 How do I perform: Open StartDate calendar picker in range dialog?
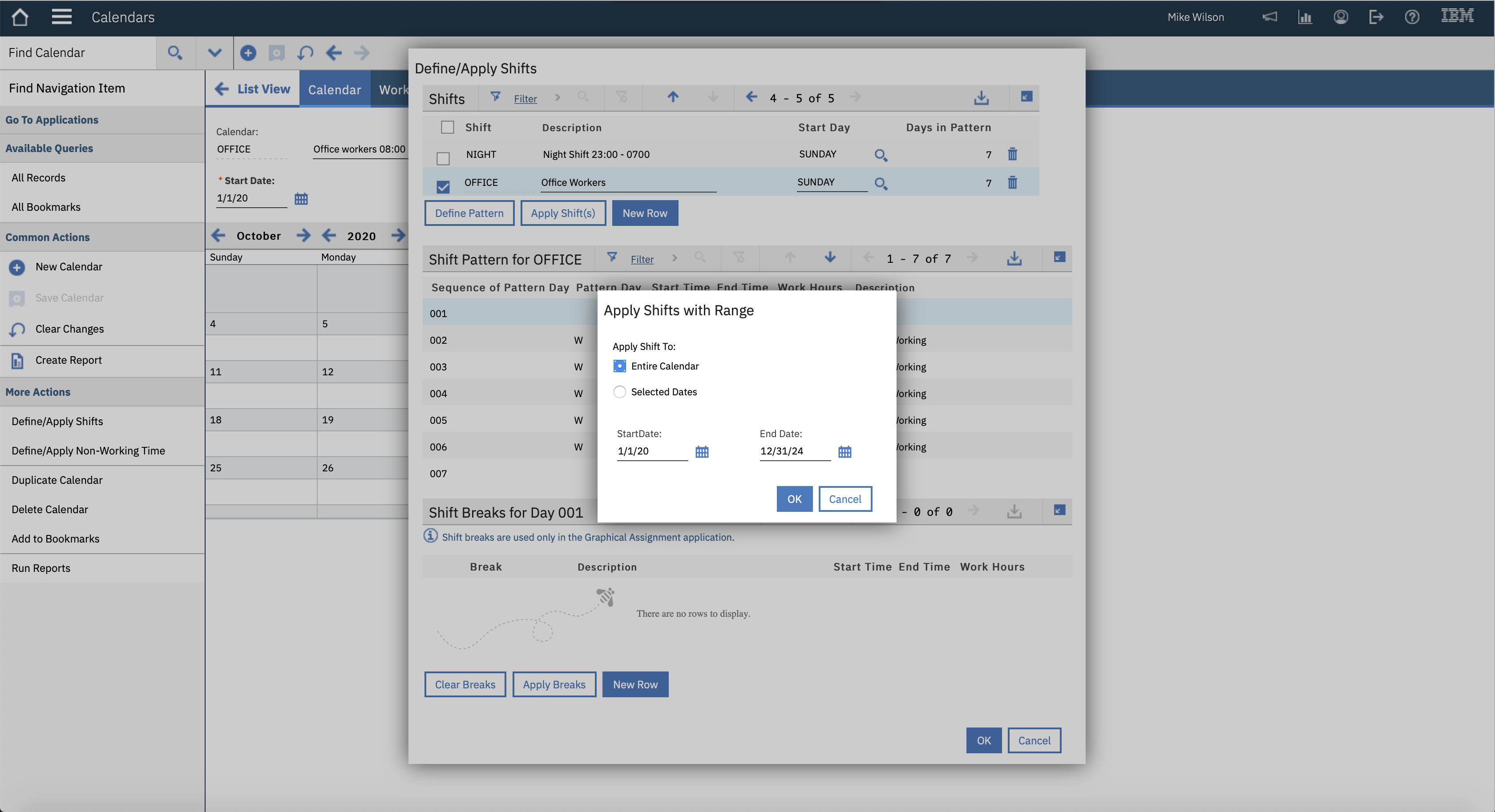pos(702,452)
